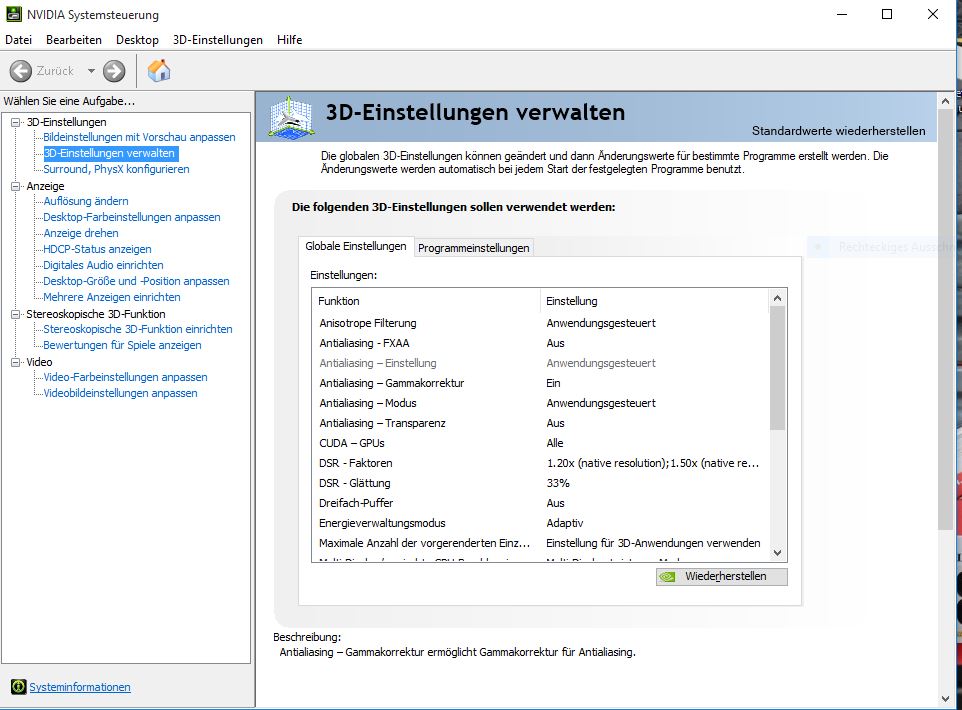
Task: Click the 33% DSR Glättung value
Action: (558, 483)
